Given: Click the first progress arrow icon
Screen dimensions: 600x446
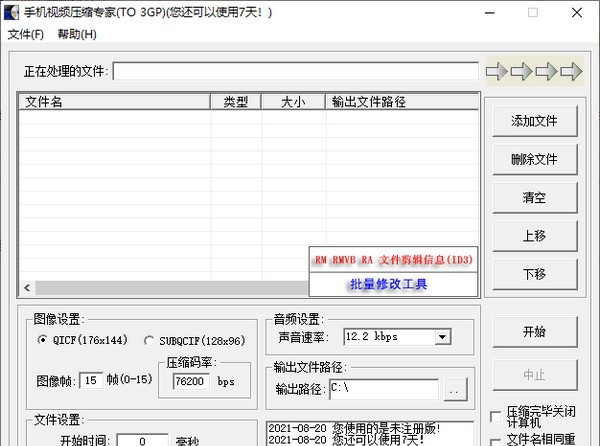Looking at the screenshot, I should click(x=497, y=71).
